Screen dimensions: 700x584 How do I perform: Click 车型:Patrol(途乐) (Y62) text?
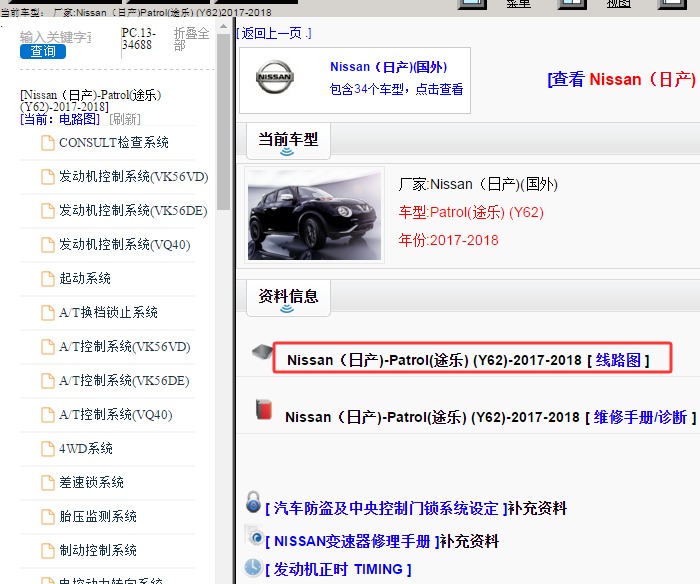(471, 212)
